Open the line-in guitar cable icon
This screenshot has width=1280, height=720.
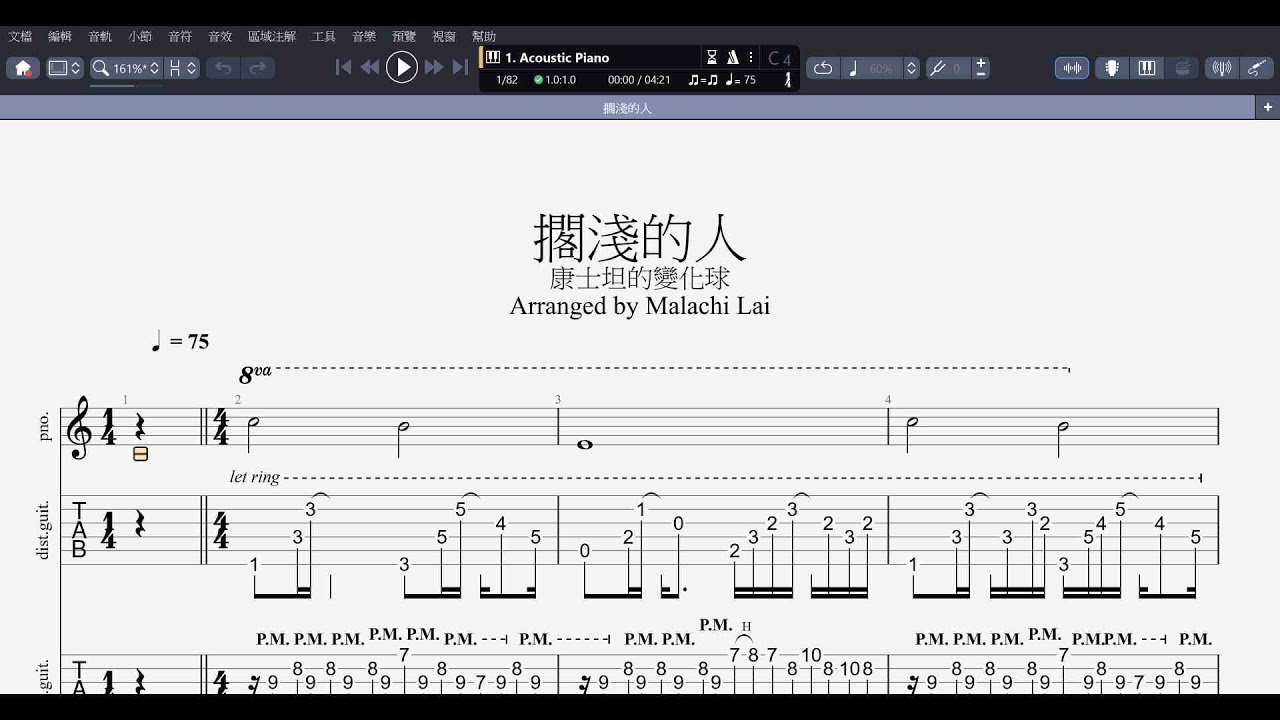pos(1256,68)
